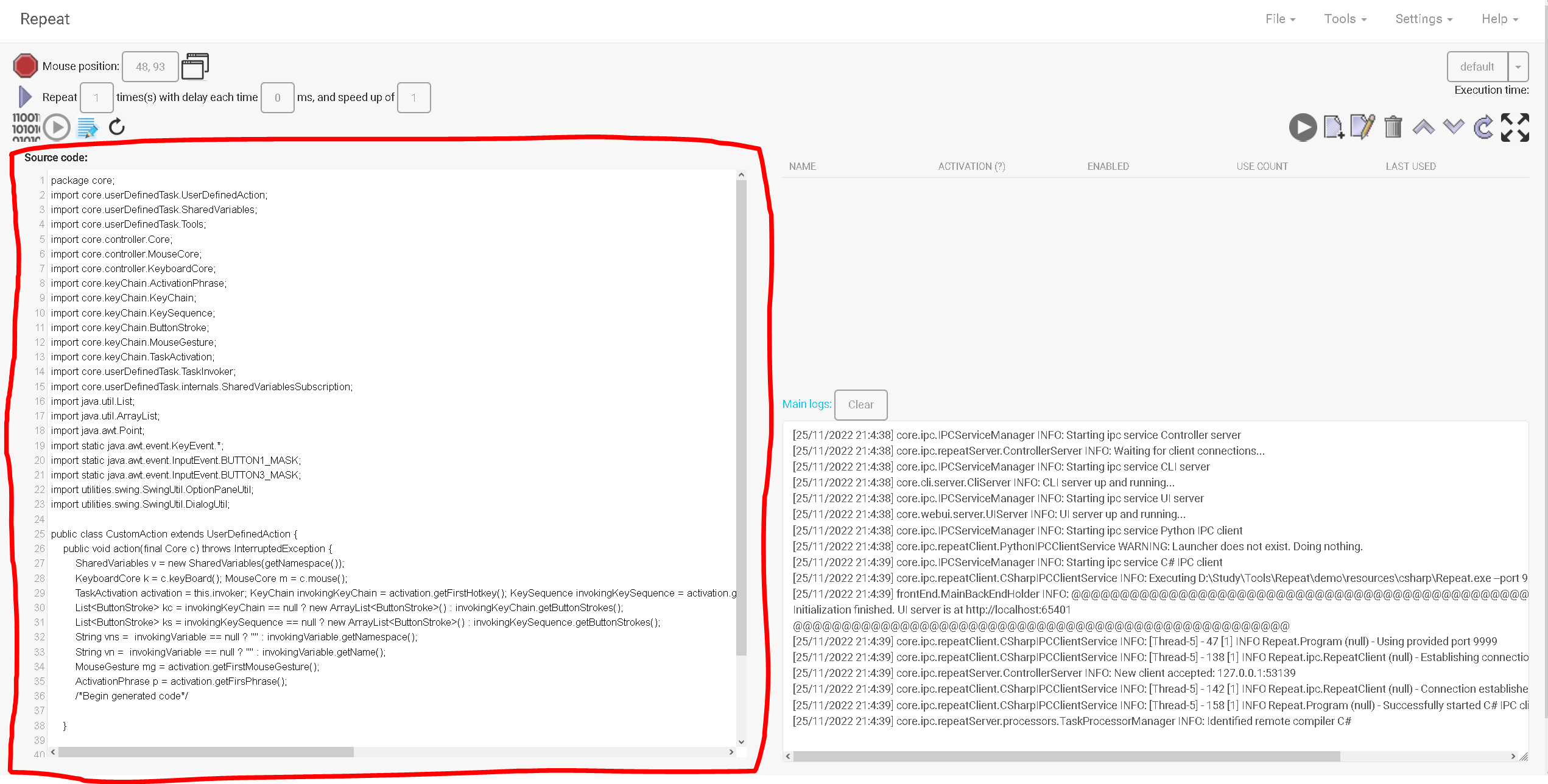1548x784 pixels.
Task: Move the task up with the chevron
Action: click(x=1423, y=127)
